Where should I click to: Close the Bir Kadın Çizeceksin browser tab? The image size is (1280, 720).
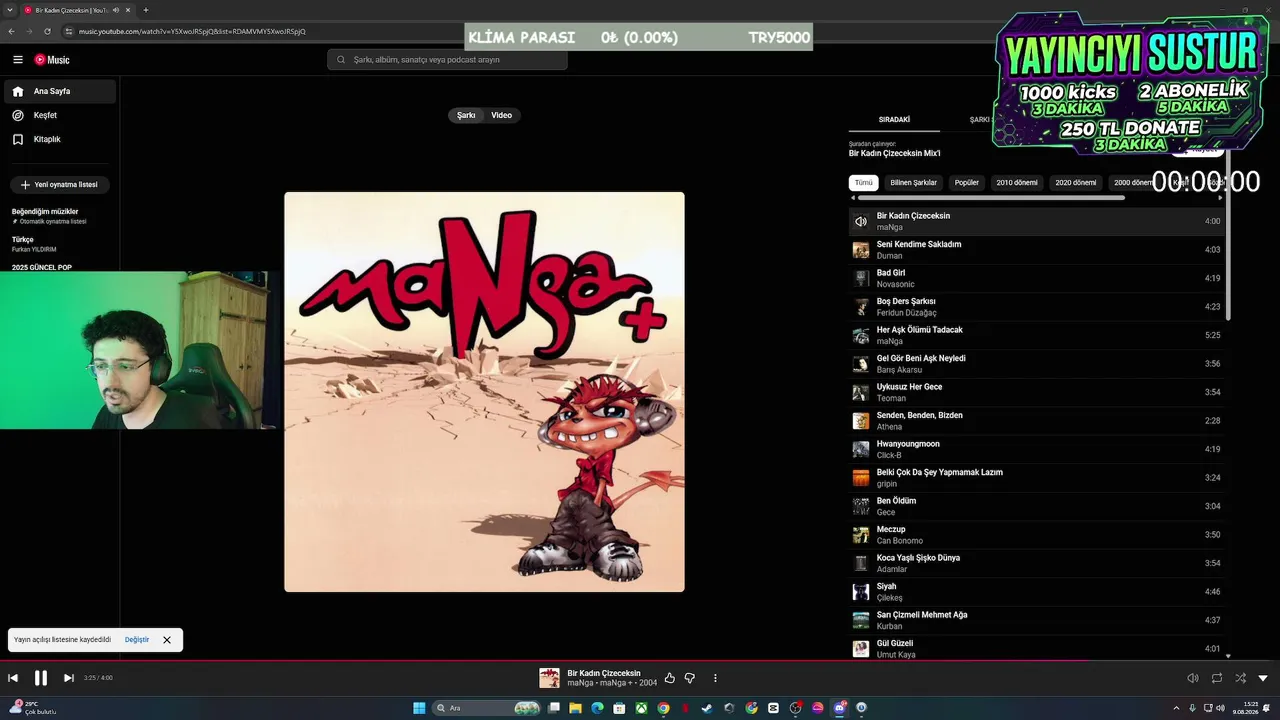[x=128, y=10]
